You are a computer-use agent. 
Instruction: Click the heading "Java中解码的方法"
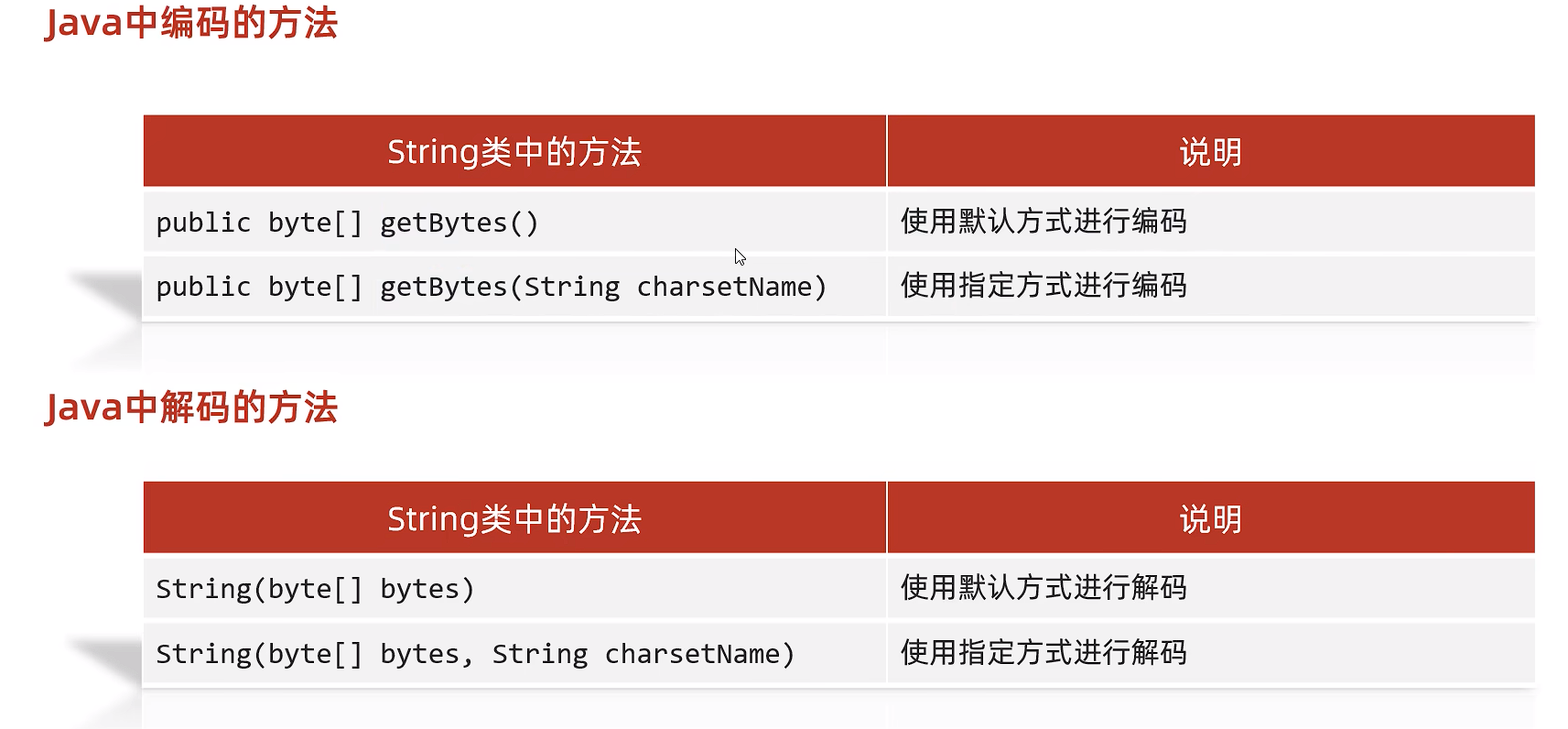coord(191,408)
